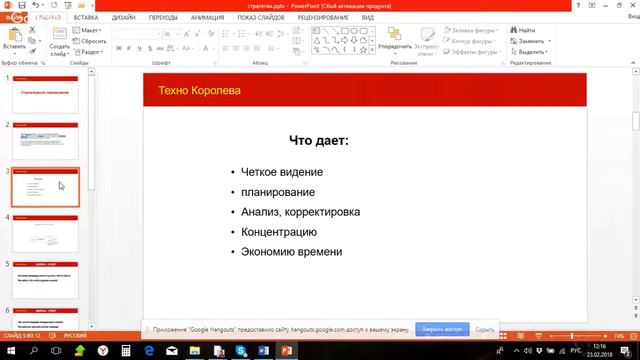Click the Copy icon in clipboard group
The width and height of the screenshot is (640, 360).
click(x=32, y=41)
